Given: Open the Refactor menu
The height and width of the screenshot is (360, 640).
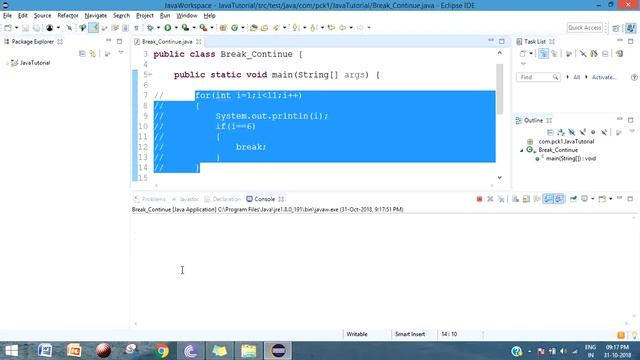Looking at the screenshot, I should pos(68,16).
